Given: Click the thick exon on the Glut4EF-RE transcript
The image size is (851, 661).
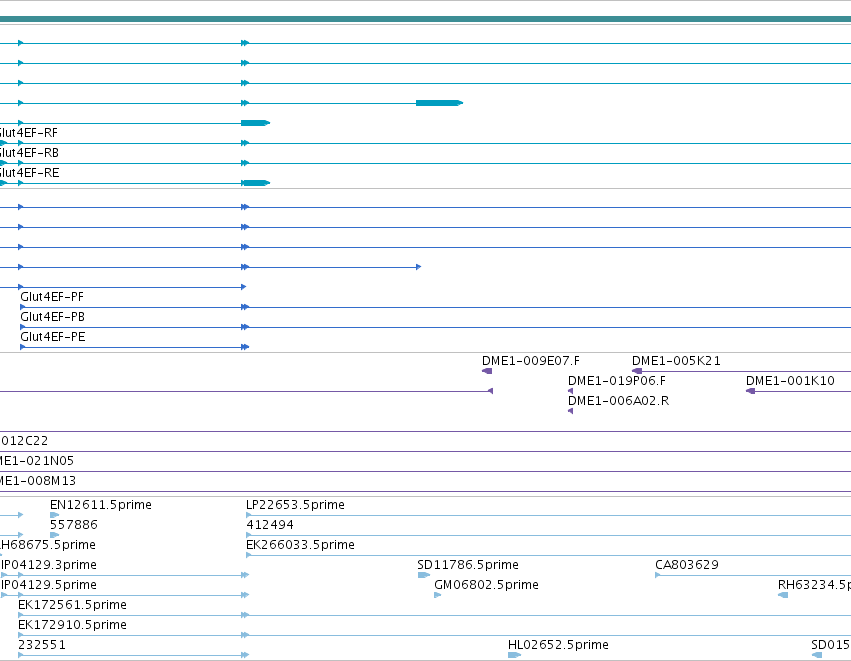Looking at the screenshot, I should 255,183.
